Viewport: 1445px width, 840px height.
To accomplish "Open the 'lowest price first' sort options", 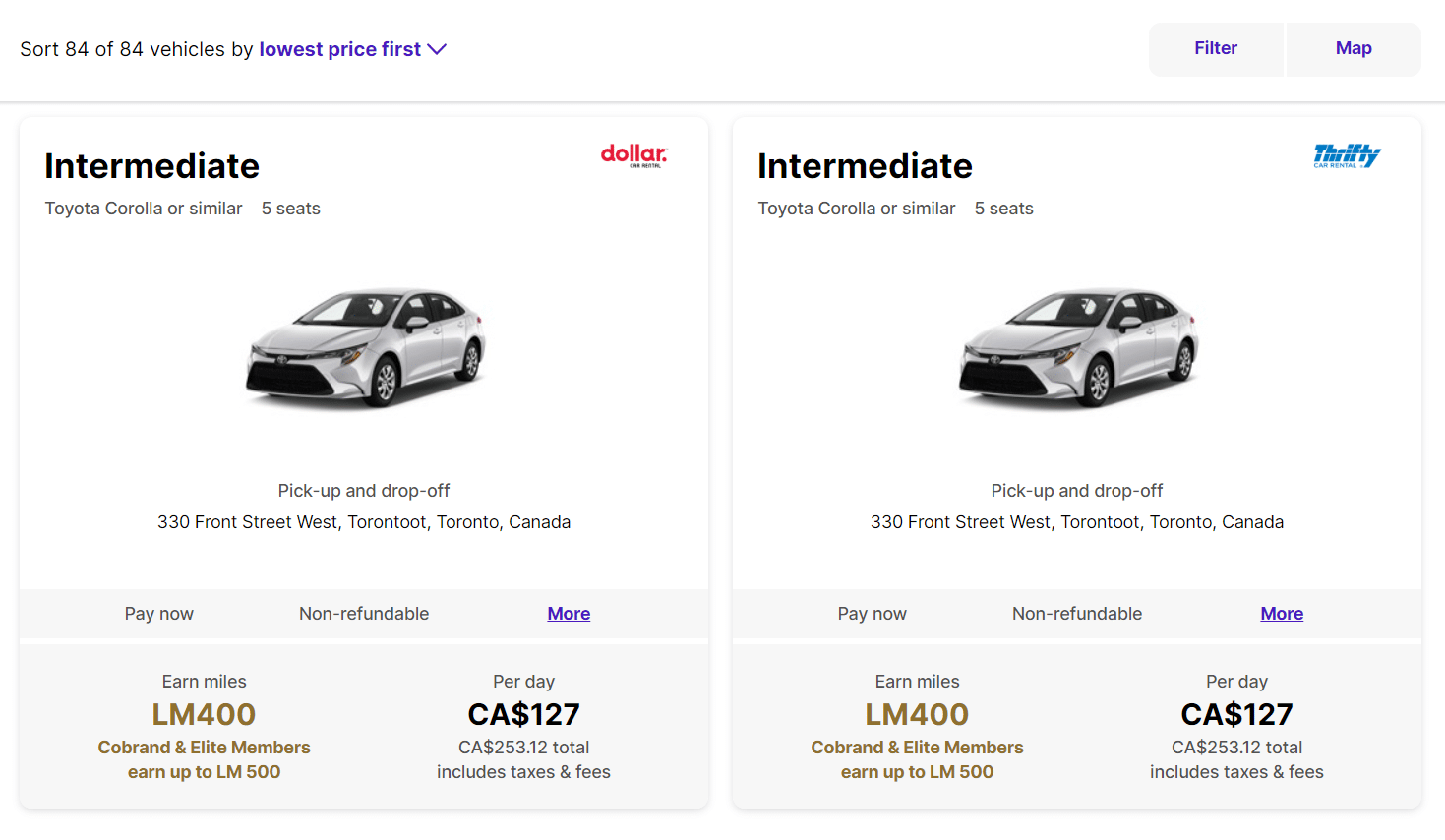I will 339,49.
